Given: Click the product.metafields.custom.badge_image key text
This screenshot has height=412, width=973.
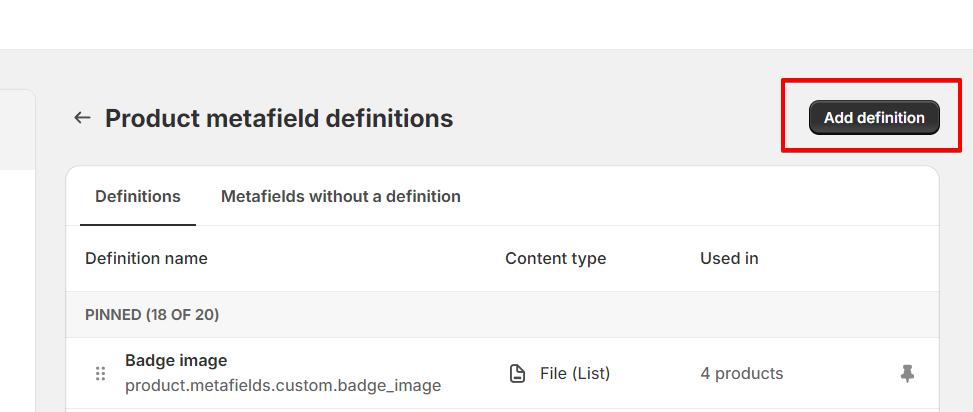Looking at the screenshot, I should [283, 385].
